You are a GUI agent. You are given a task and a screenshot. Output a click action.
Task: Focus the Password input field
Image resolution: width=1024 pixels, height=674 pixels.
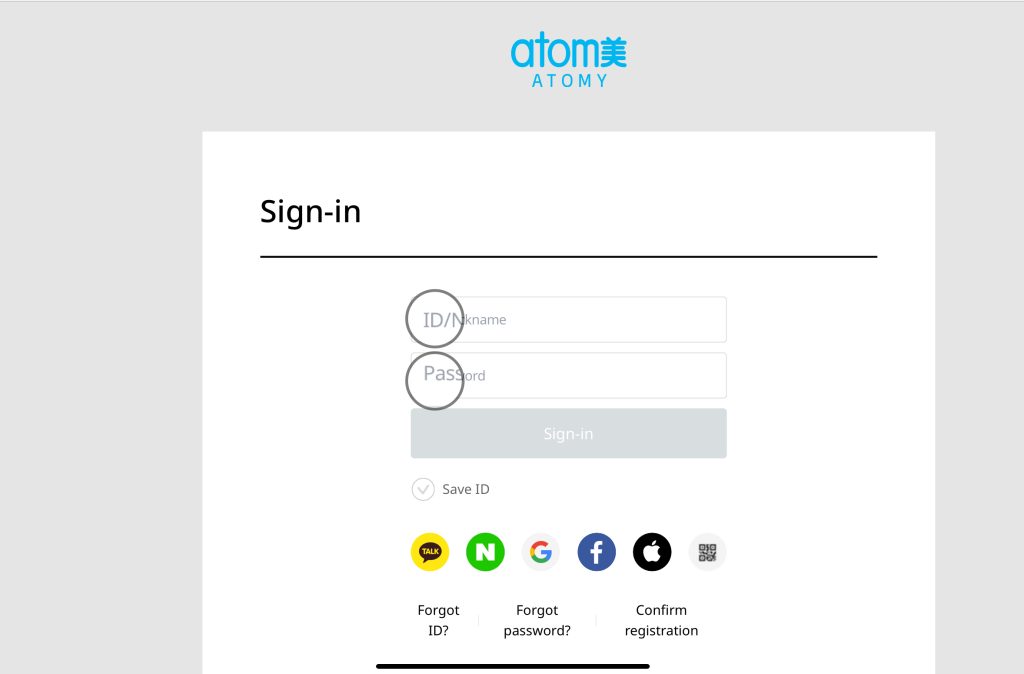click(569, 376)
